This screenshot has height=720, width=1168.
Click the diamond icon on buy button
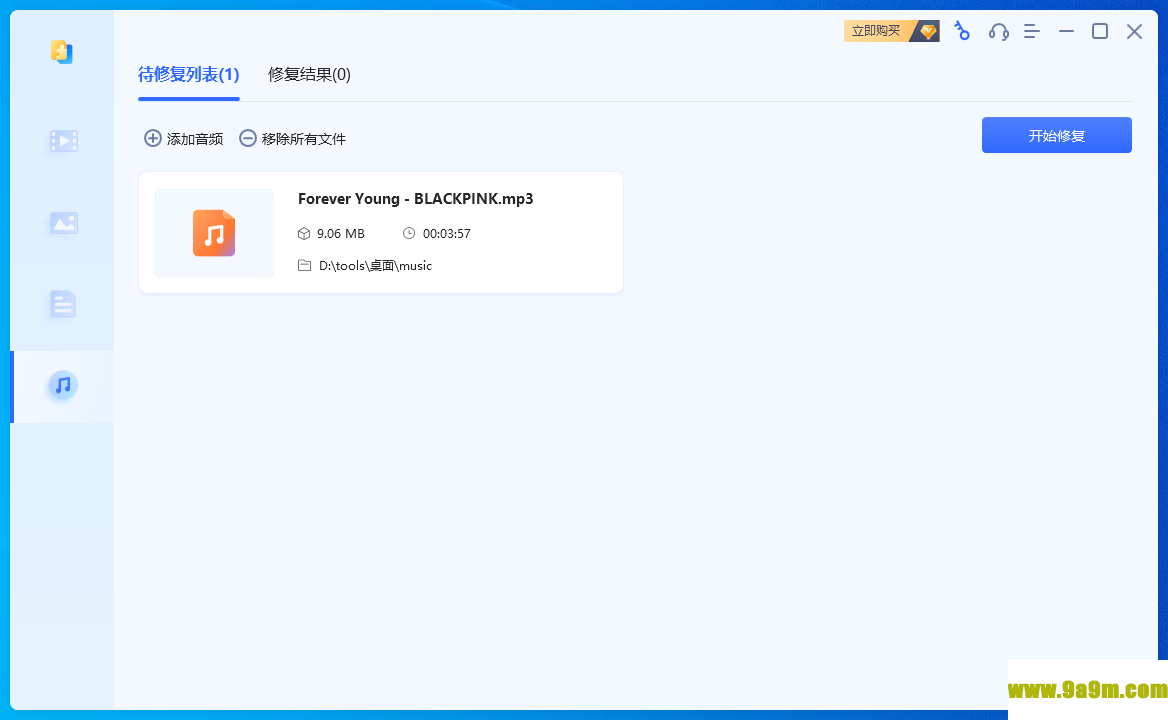pyautogui.click(x=928, y=31)
